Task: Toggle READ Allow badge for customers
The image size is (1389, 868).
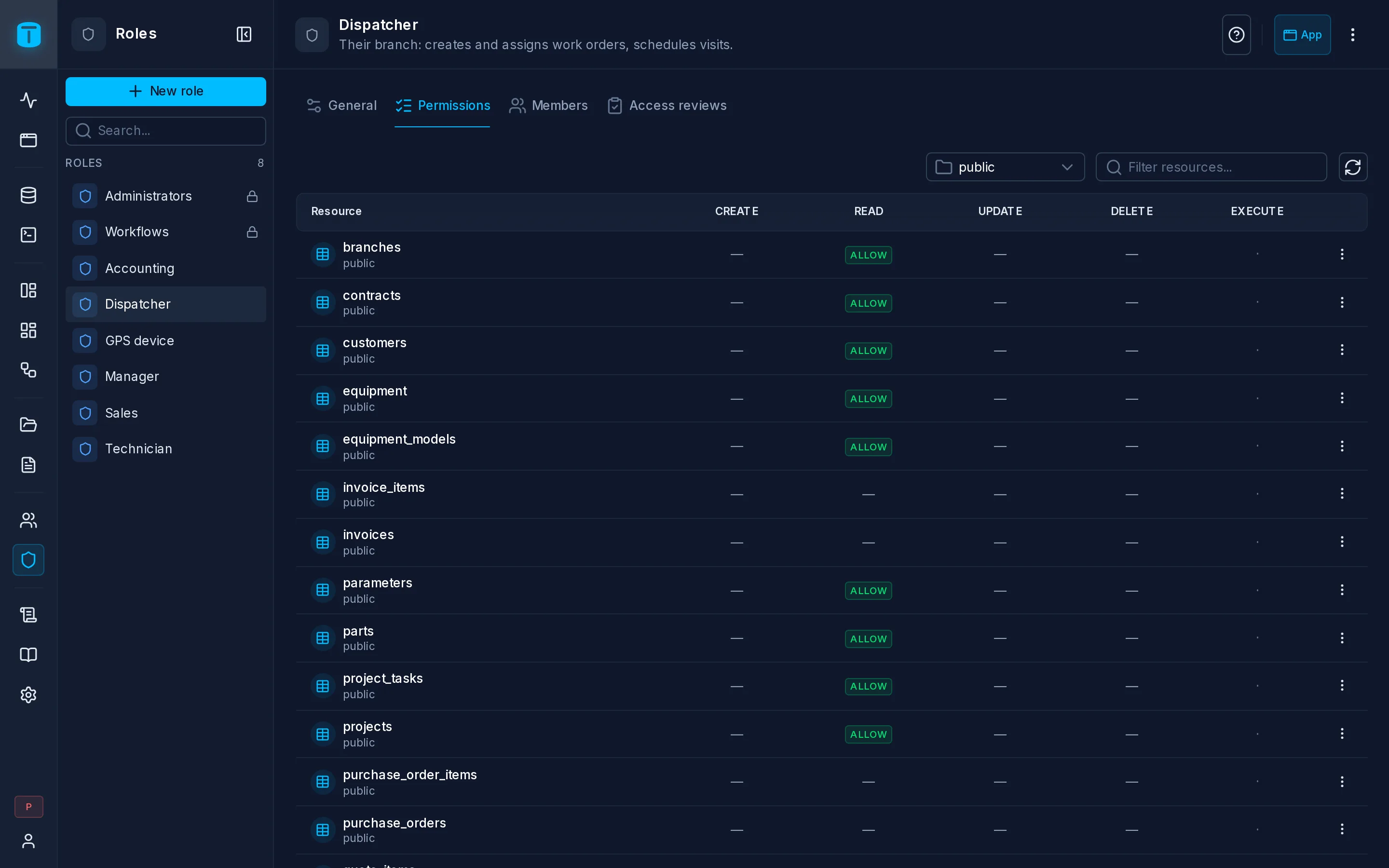Action: pyautogui.click(x=869, y=351)
